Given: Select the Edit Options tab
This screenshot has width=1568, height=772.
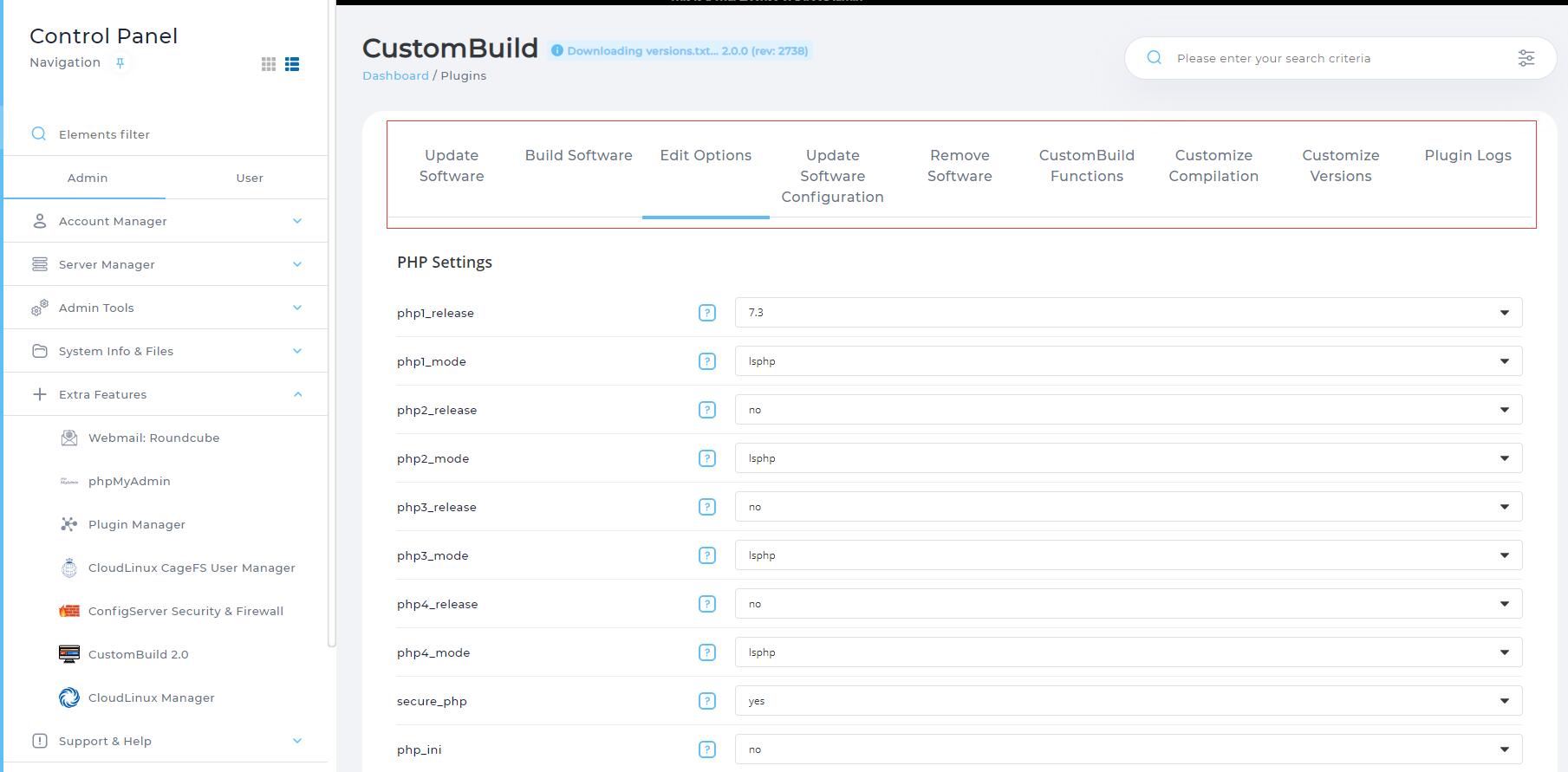Looking at the screenshot, I should tap(706, 155).
